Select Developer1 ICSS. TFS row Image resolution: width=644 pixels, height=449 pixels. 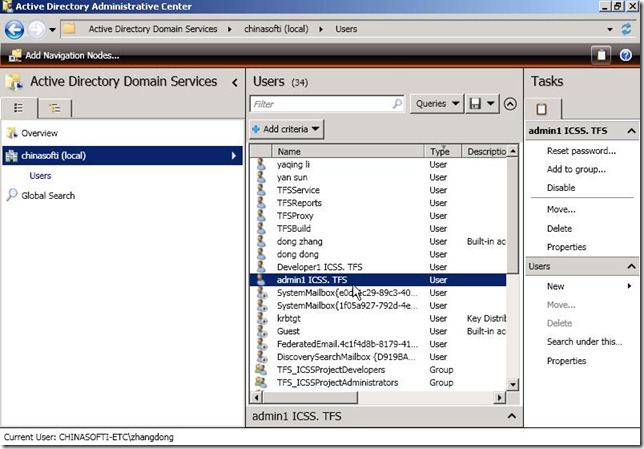pyautogui.click(x=378, y=267)
